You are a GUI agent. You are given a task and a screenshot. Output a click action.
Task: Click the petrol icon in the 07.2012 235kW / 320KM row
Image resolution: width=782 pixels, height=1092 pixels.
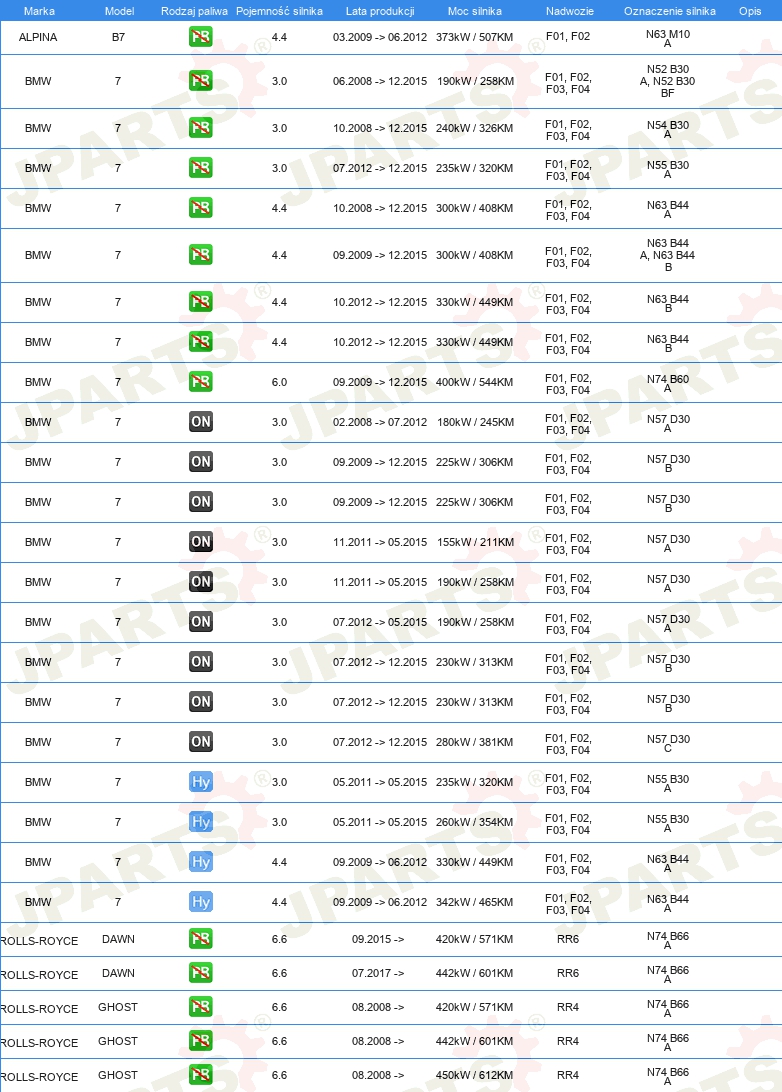[x=201, y=168]
